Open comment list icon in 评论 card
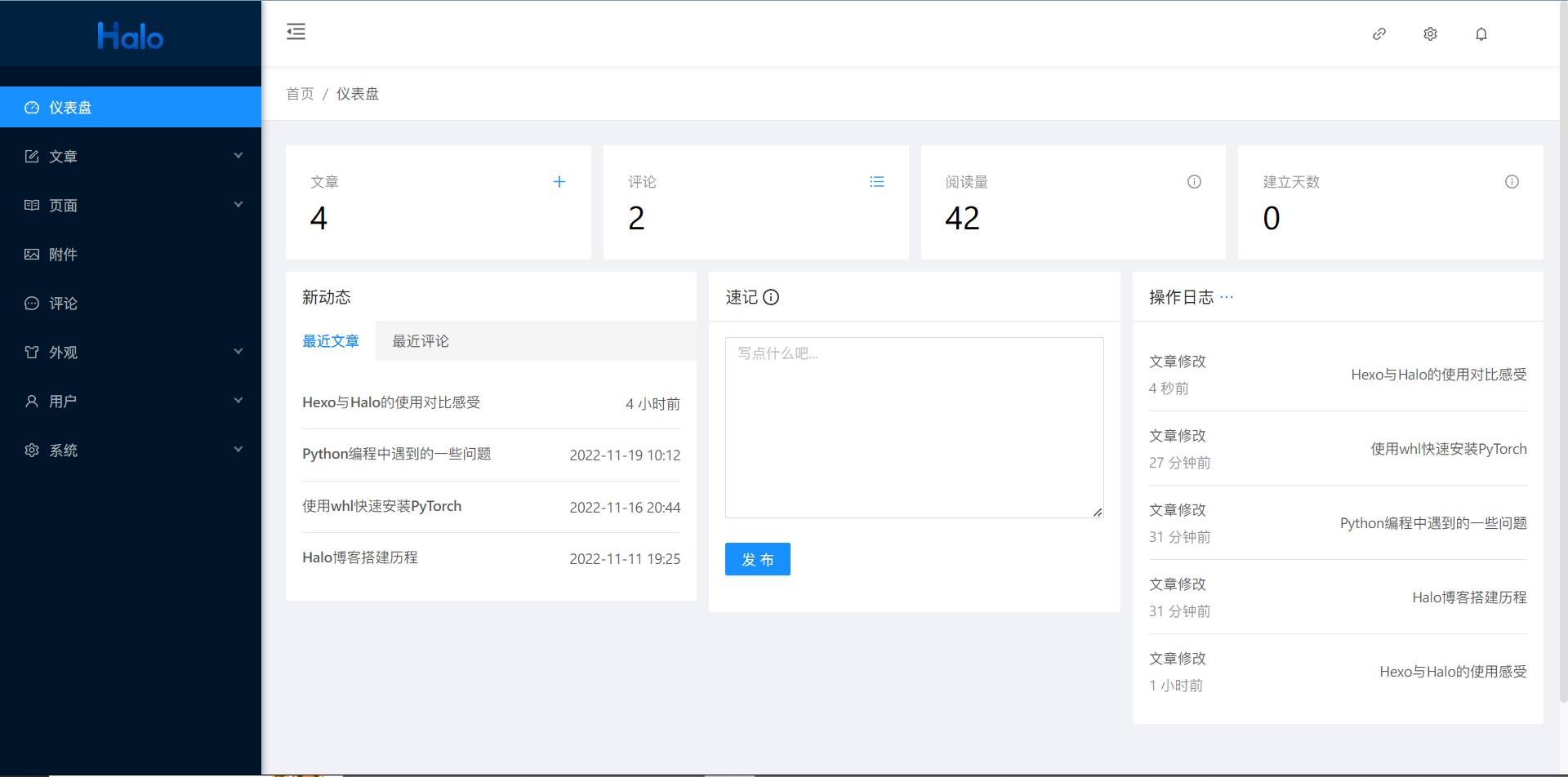 pos(877,182)
